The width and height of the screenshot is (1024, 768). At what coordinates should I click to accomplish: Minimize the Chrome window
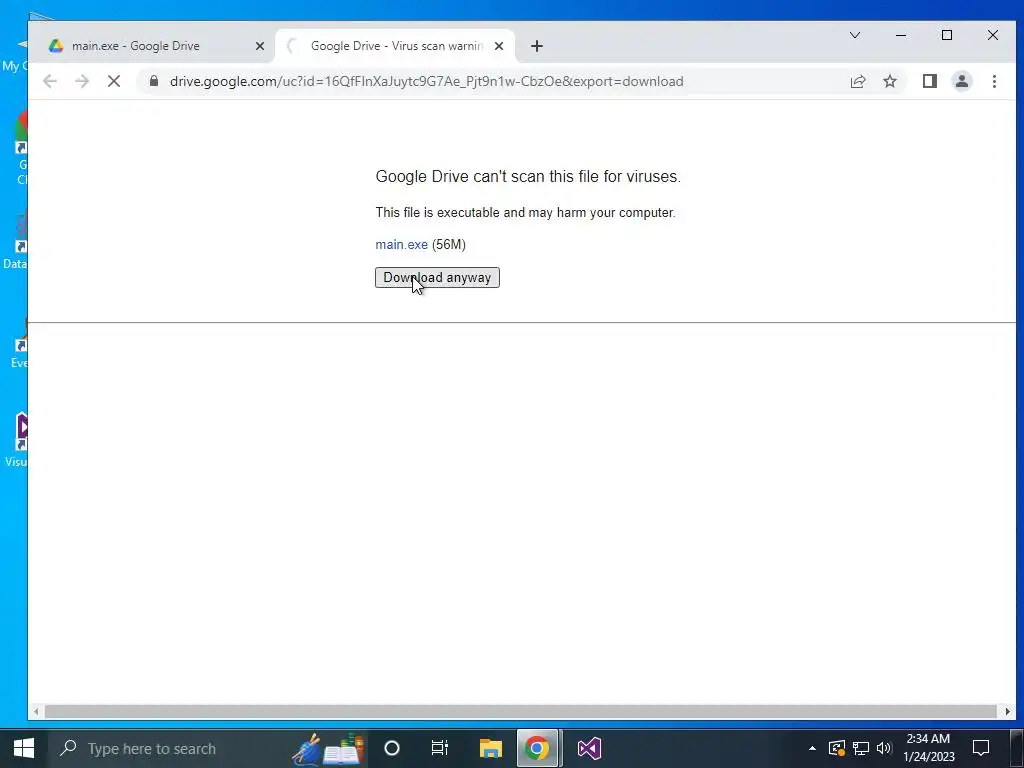pos(901,35)
